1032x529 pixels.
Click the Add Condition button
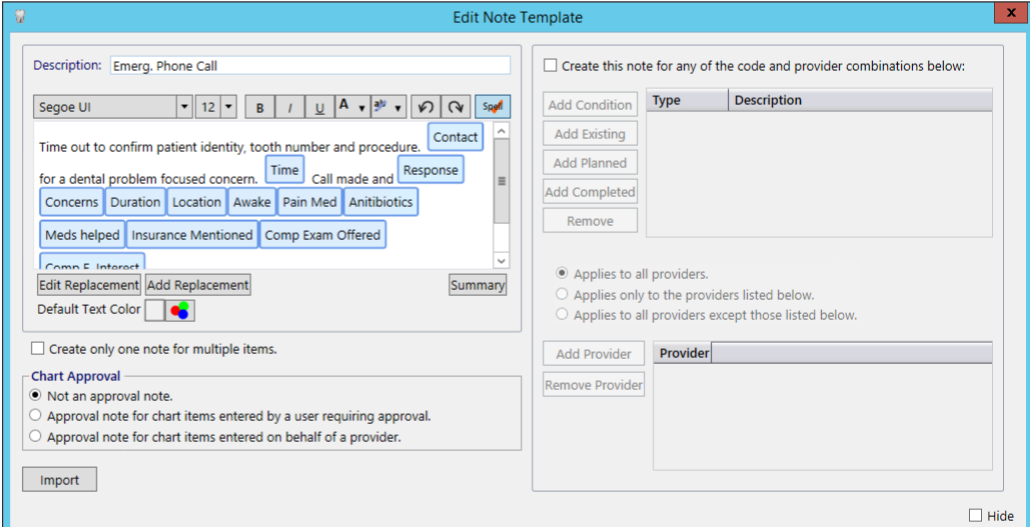590,105
